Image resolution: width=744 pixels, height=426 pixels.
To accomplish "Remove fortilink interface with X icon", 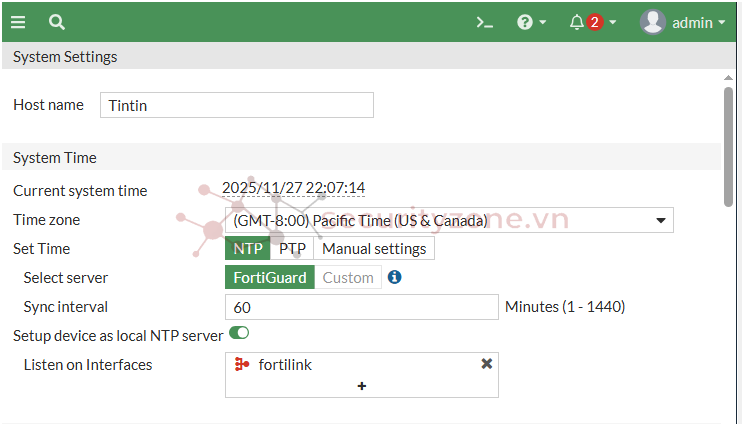I will coord(486,364).
